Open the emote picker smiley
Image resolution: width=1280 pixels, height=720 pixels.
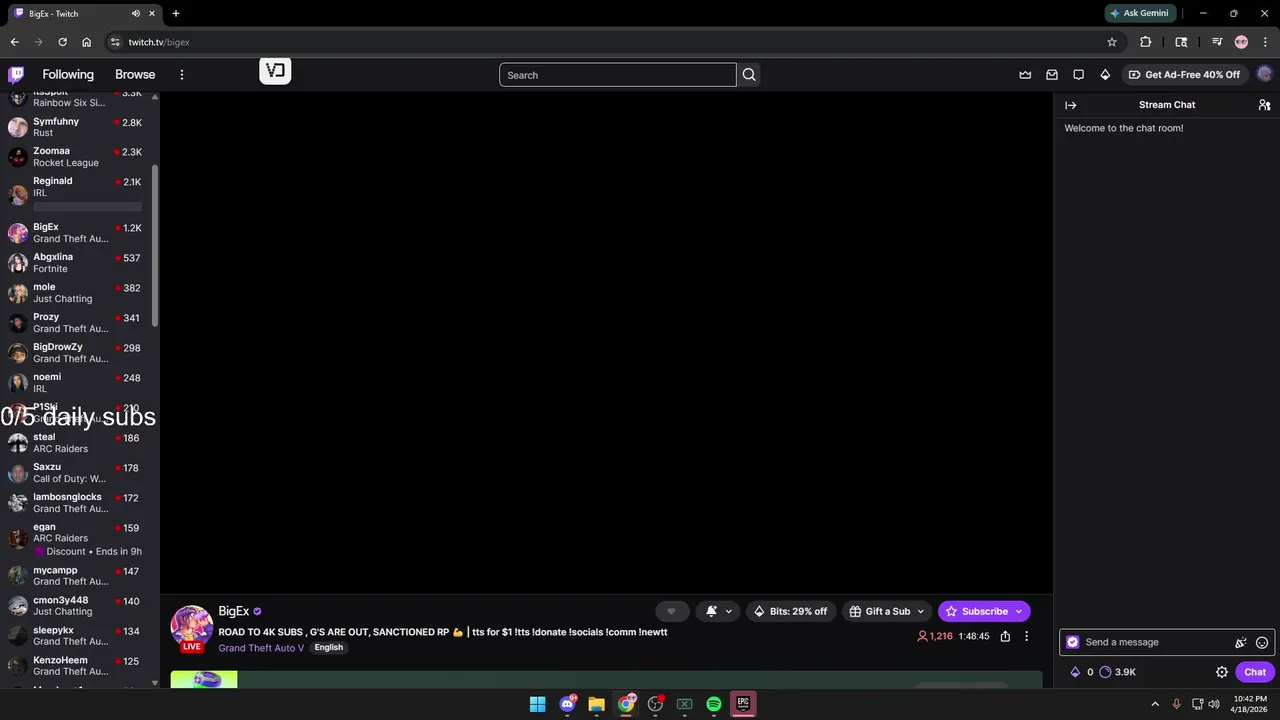[x=1262, y=643]
